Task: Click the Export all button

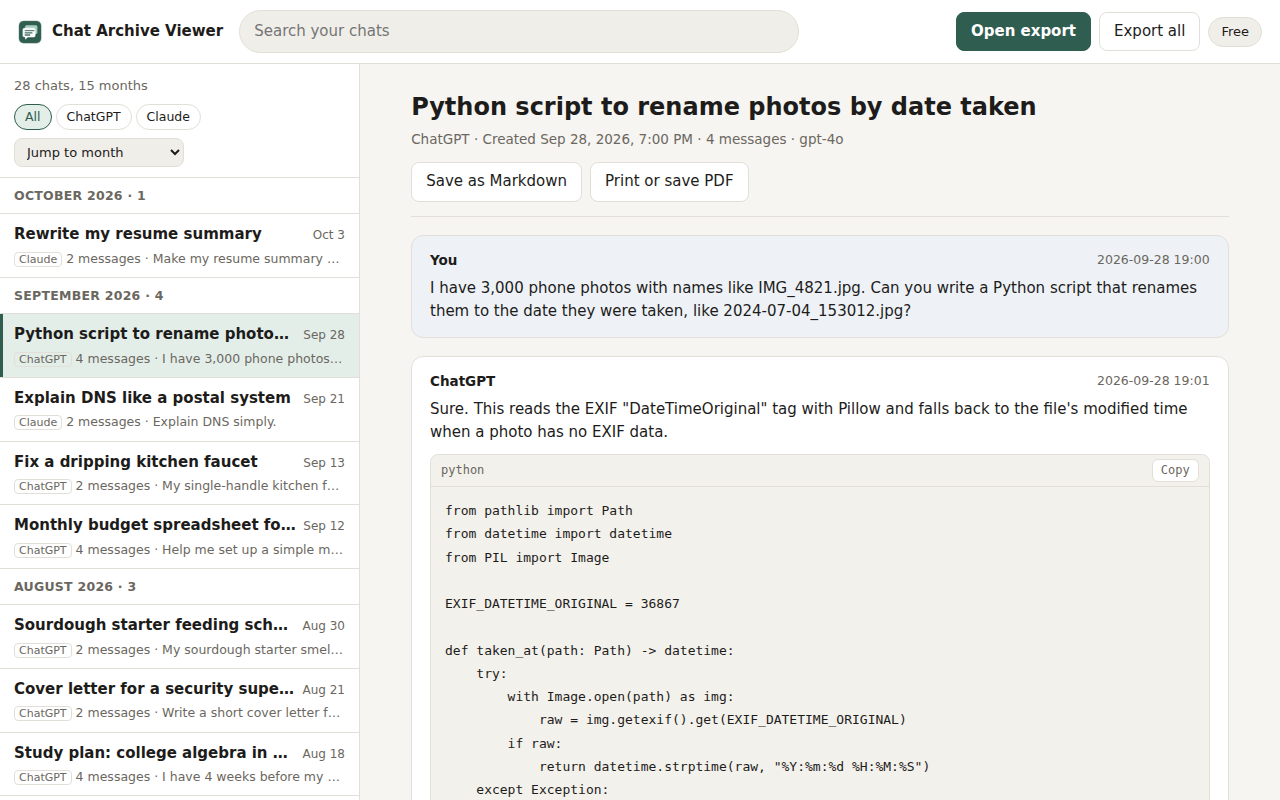Action: (x=1149, y=31)
